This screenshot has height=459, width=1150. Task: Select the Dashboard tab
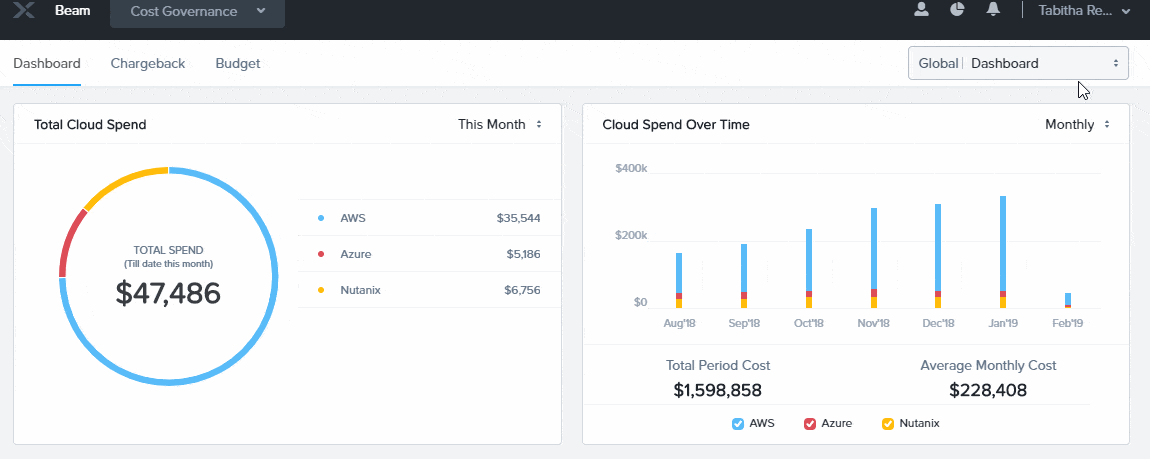click(47, 63)
